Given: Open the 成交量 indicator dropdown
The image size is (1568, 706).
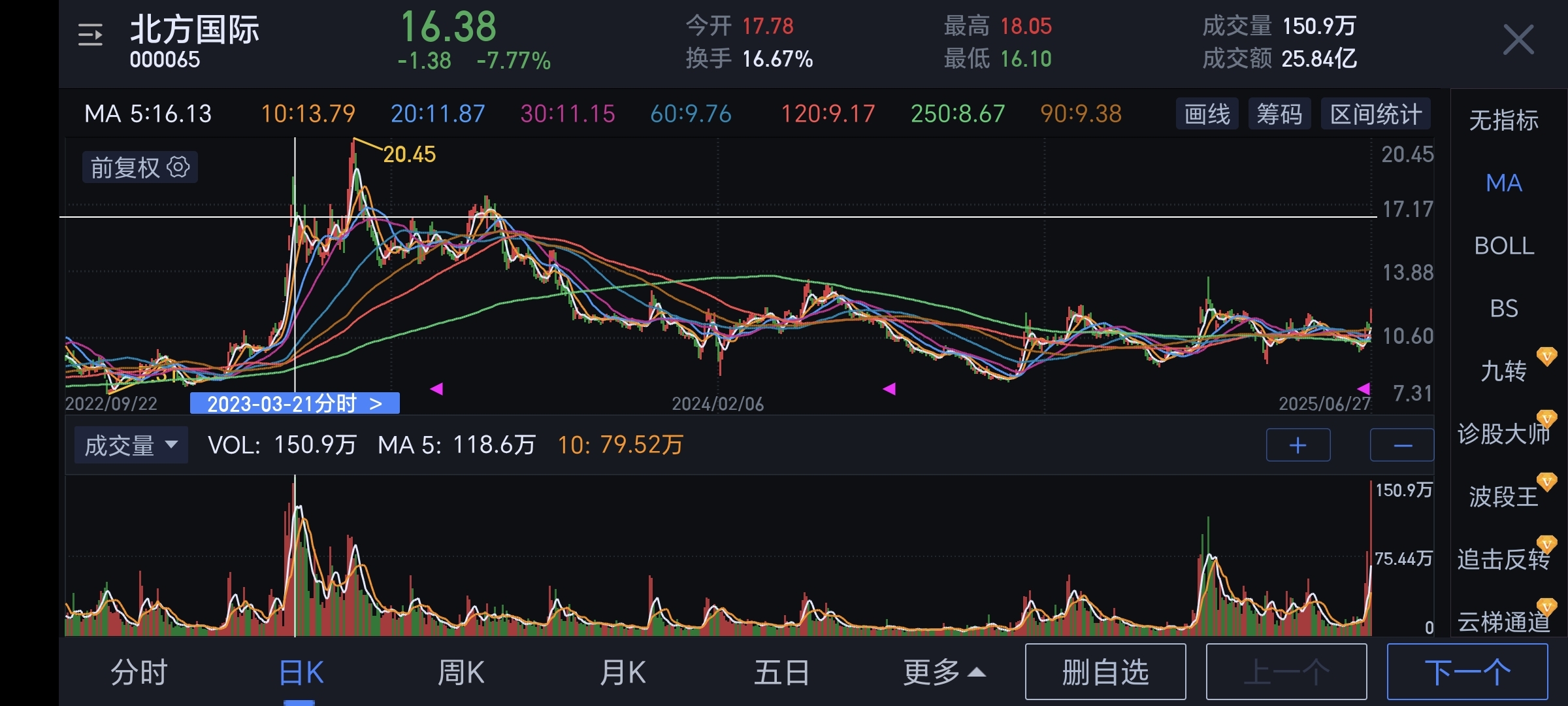Looking at the screenshot, I should (x=131, y=445).
